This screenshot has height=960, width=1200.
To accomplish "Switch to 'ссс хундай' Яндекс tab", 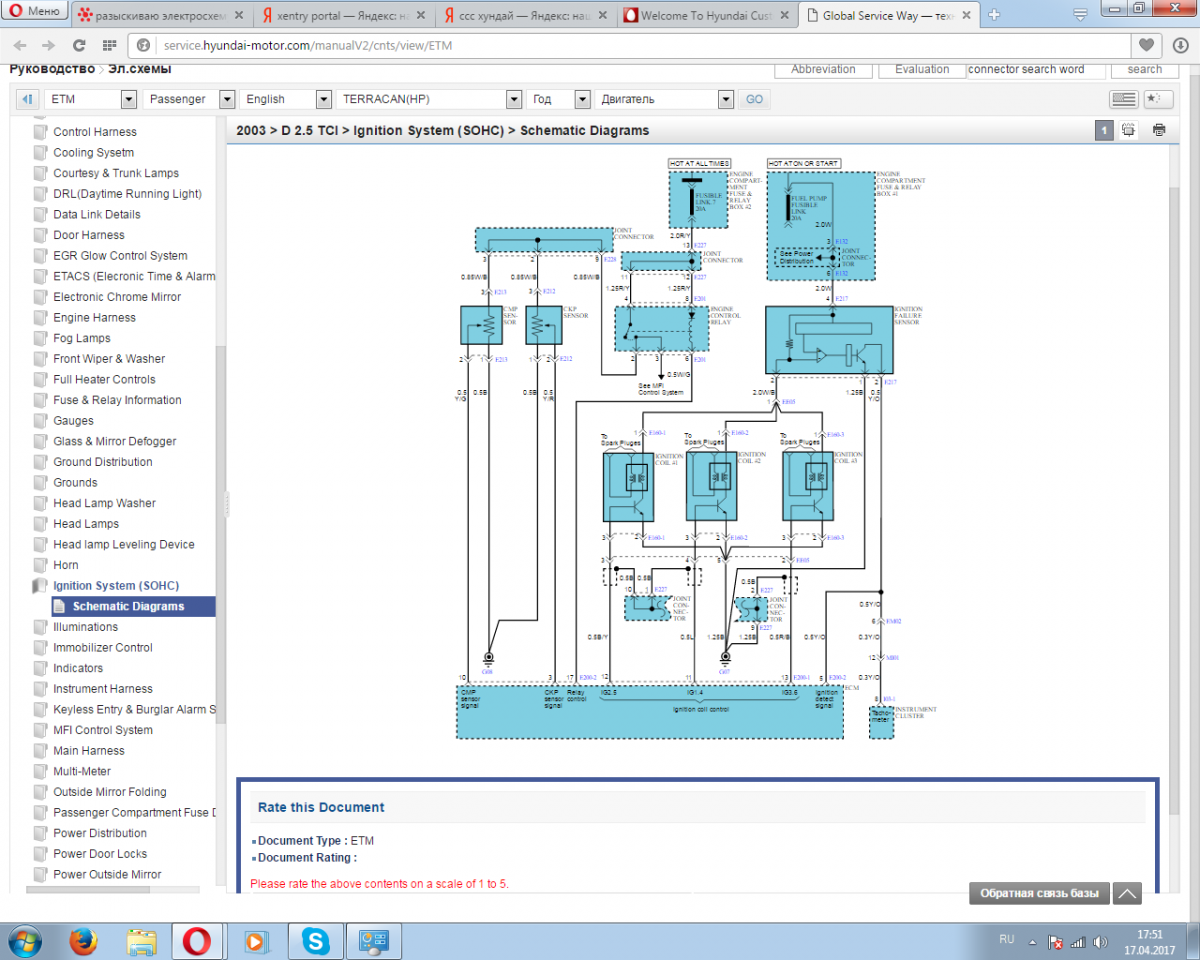I will [526, 15].
